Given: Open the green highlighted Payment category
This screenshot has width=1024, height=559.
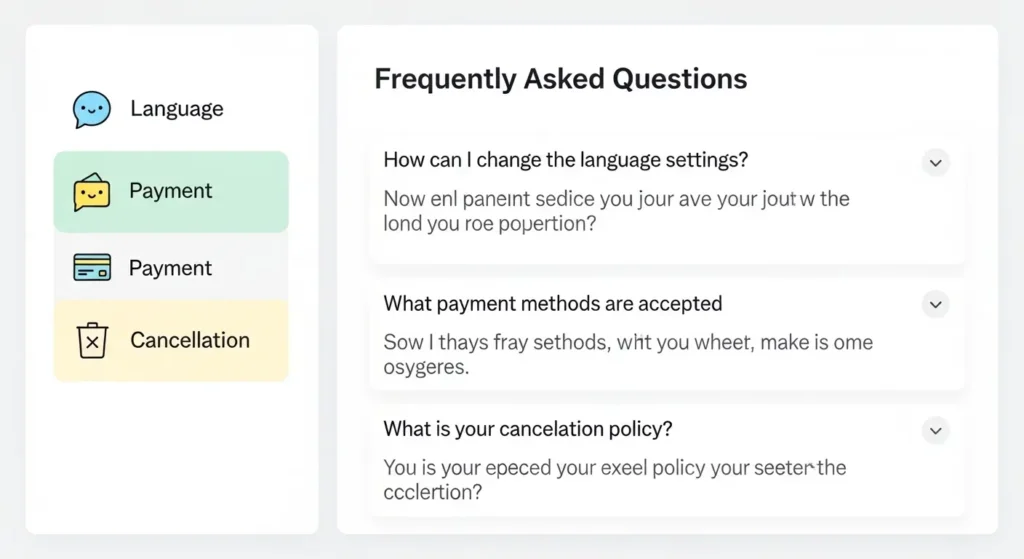Looking at the screenshot, I should pyautogui.click(x=171, y=192).
